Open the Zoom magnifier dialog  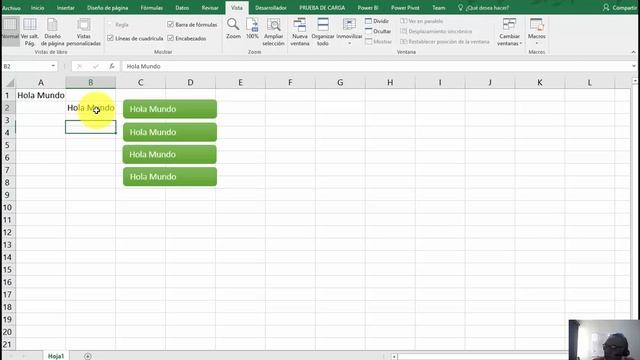[x=233, y=29]
